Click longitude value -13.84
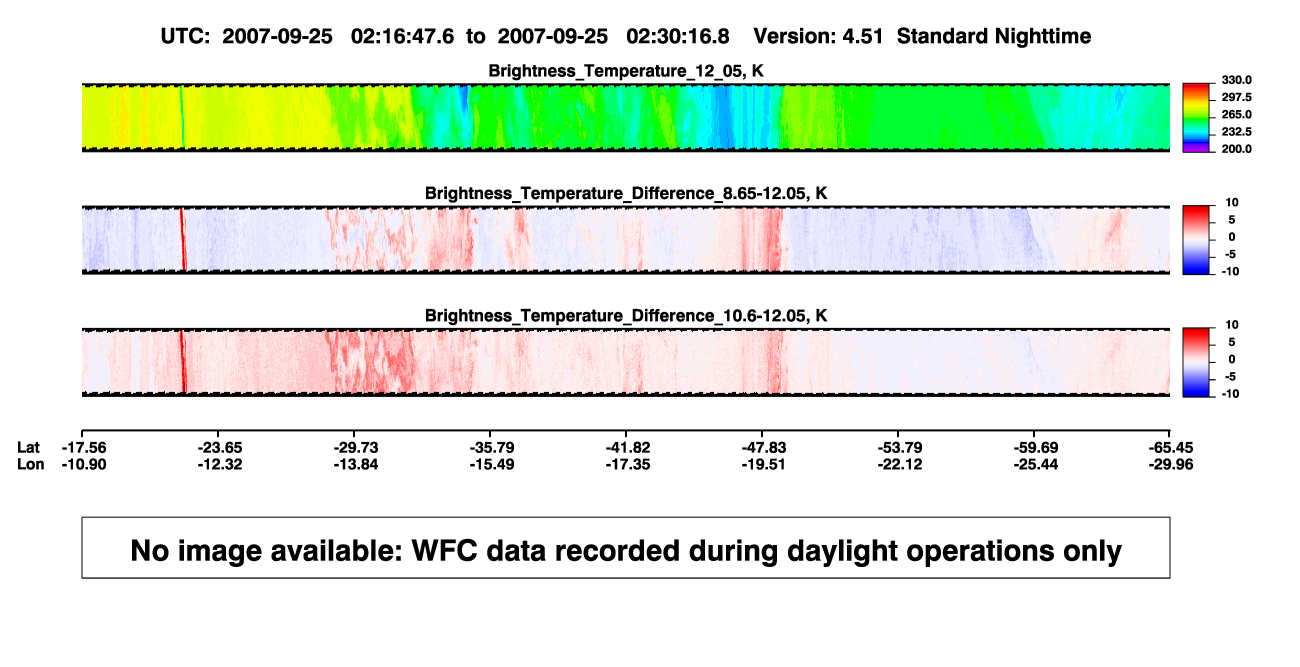This screenshot has width=1300, height=667. [x=356, y=464]
